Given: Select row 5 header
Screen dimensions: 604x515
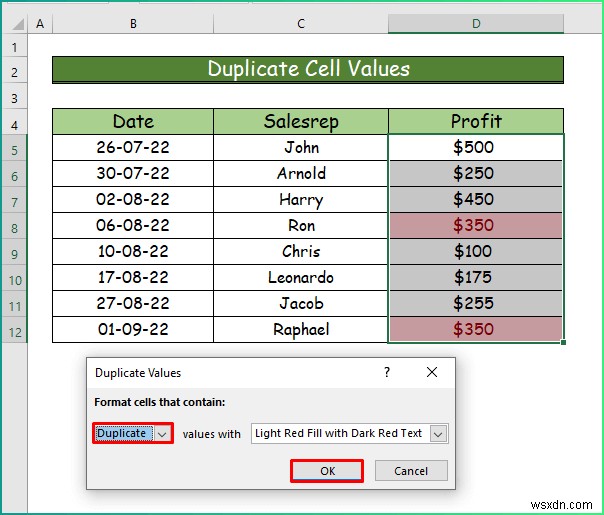Looking at the screenshot, I should point(14,149).
